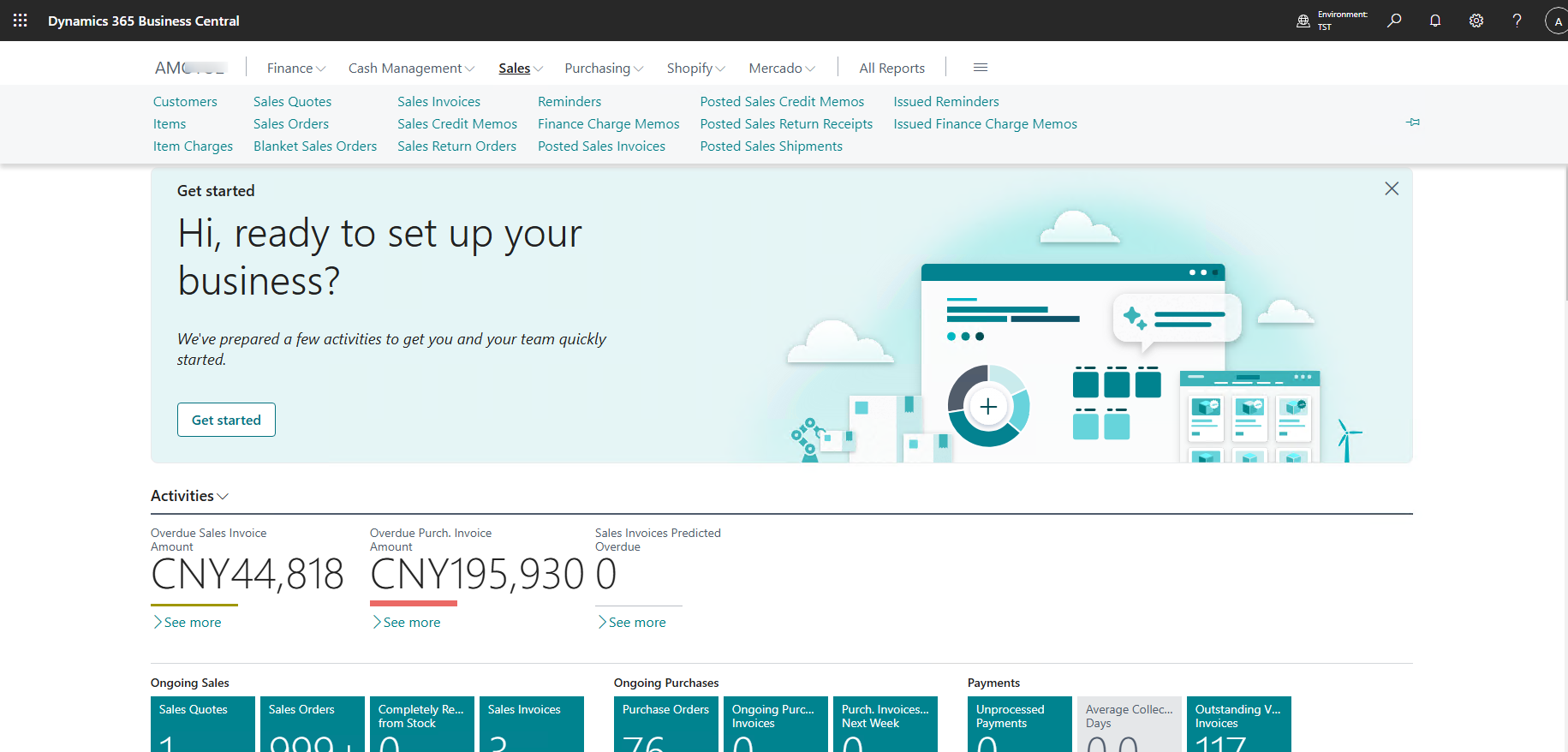The height and width of the screenshot is (752, 1568).
Task: Open the notifications bell
Action: (1435, 21)
